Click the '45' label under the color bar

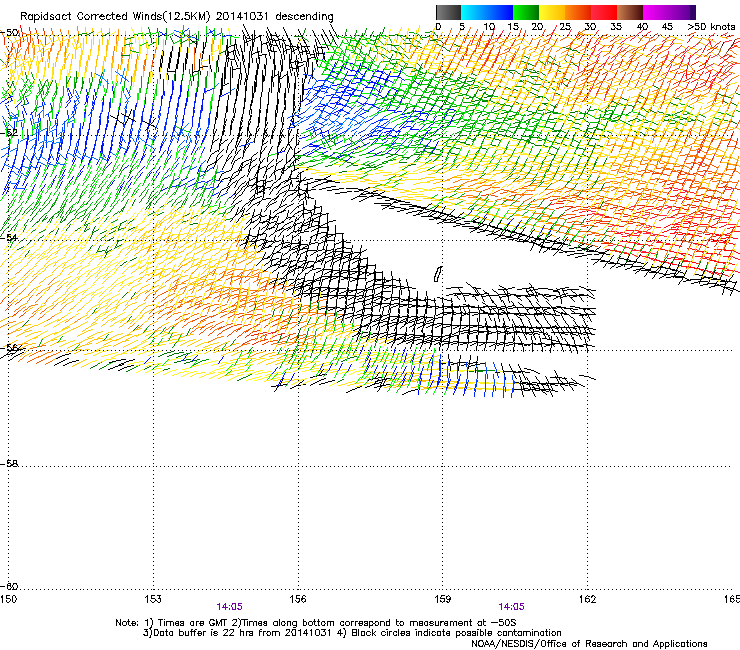667,27
